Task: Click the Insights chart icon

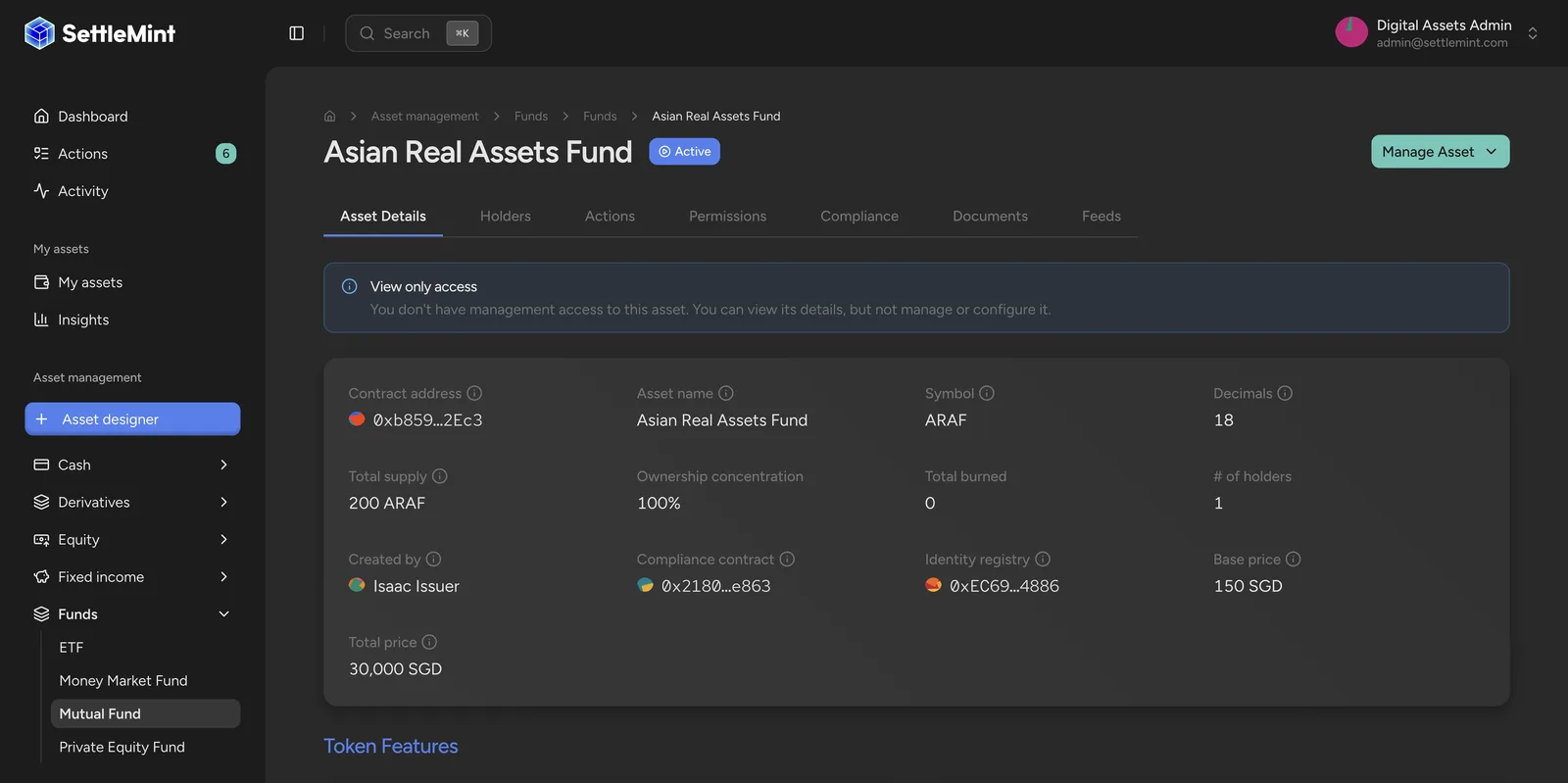Action: click(41, 319)
